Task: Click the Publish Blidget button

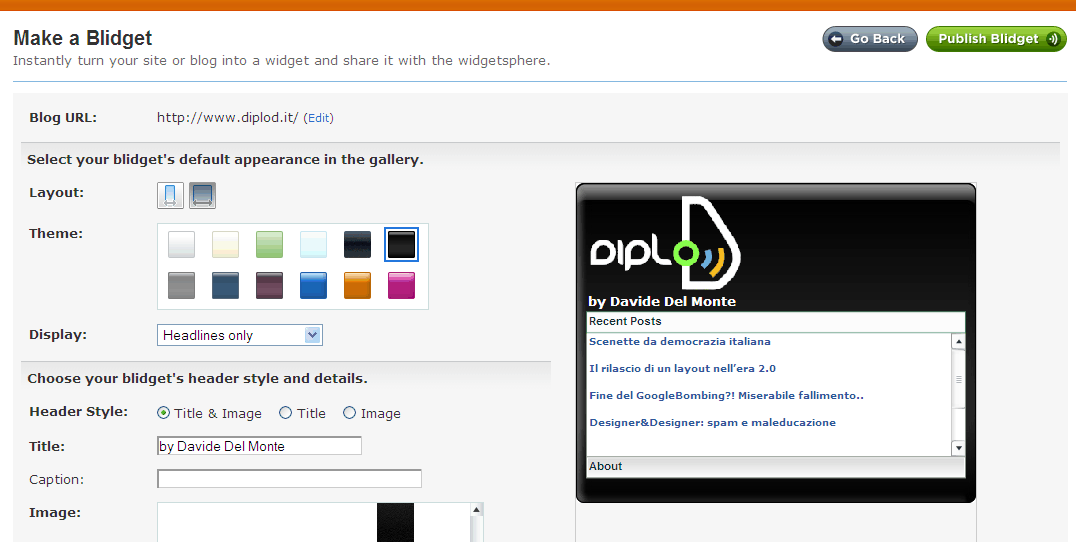Action: 996,39
